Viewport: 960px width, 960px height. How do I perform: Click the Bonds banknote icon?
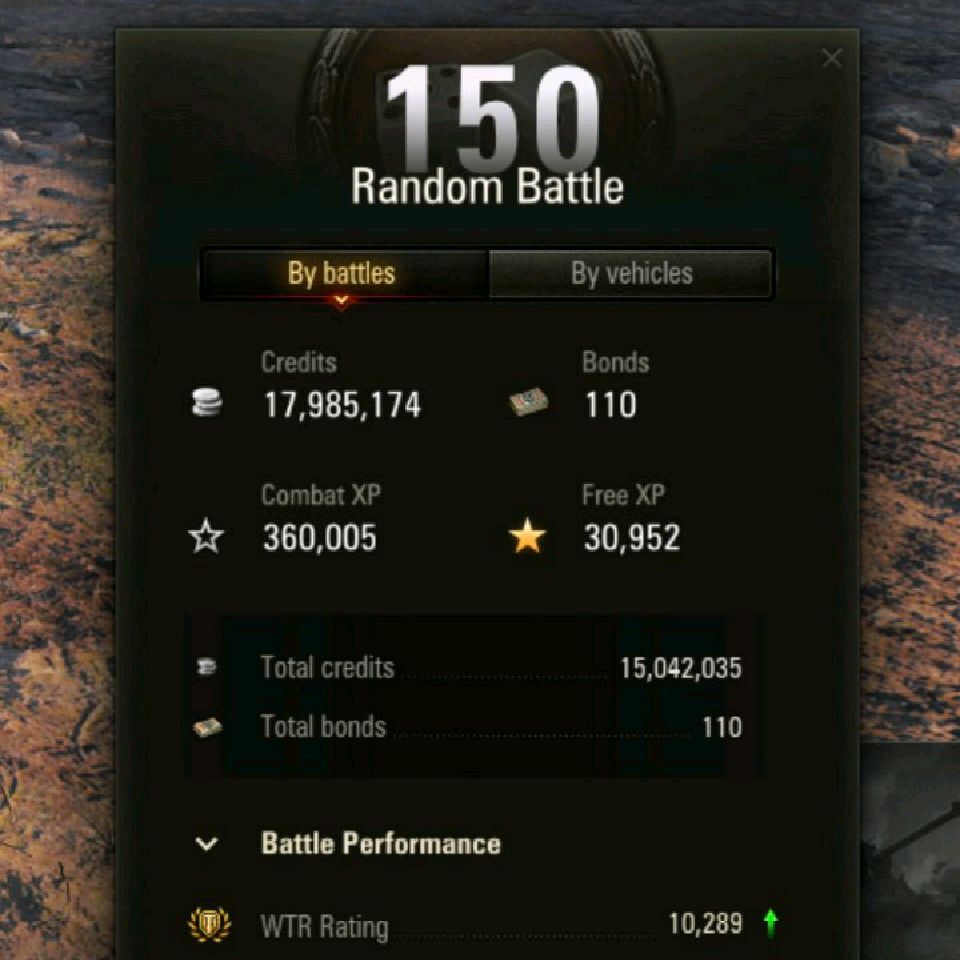pos(528,402)
